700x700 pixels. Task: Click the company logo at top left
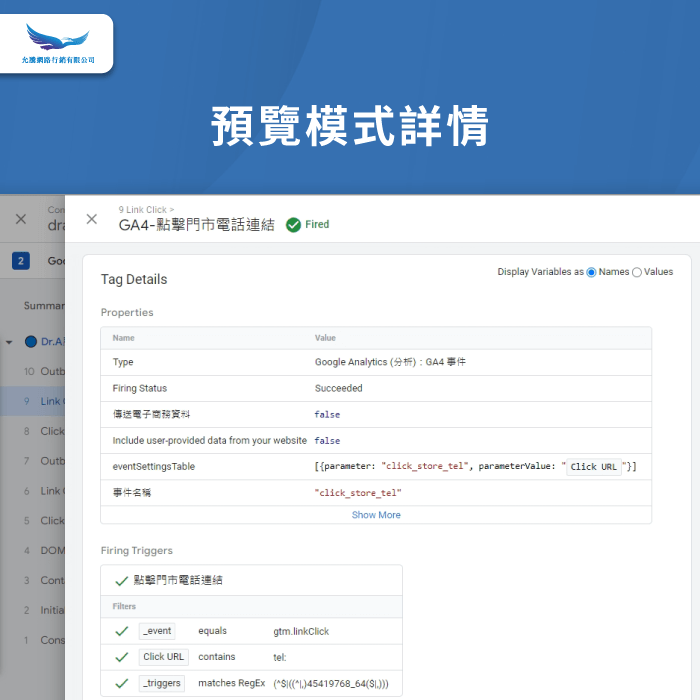(x=57, y=44)
